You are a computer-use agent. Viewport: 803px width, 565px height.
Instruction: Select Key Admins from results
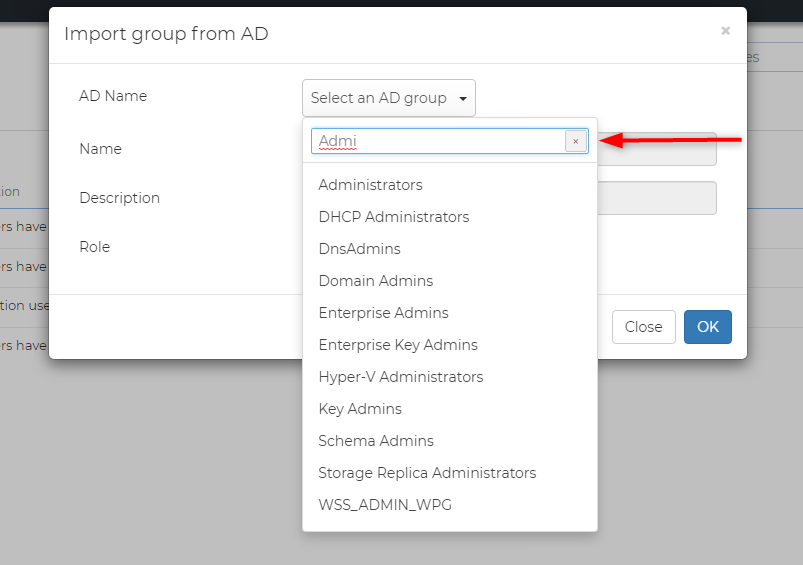pyautogui.click(x=360, y=409)
